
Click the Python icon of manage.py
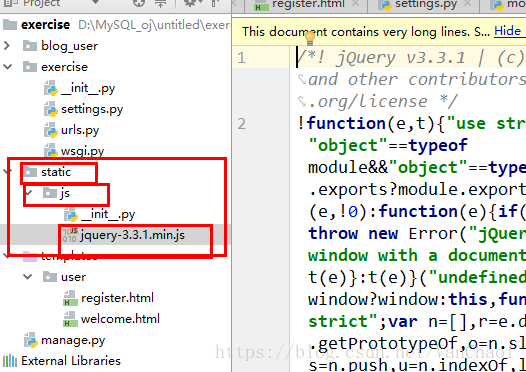click(x=31, y=340)
